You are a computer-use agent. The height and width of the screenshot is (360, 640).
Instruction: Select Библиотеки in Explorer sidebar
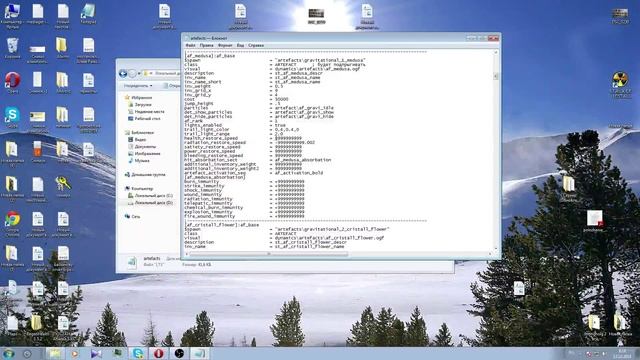[139, 133]
